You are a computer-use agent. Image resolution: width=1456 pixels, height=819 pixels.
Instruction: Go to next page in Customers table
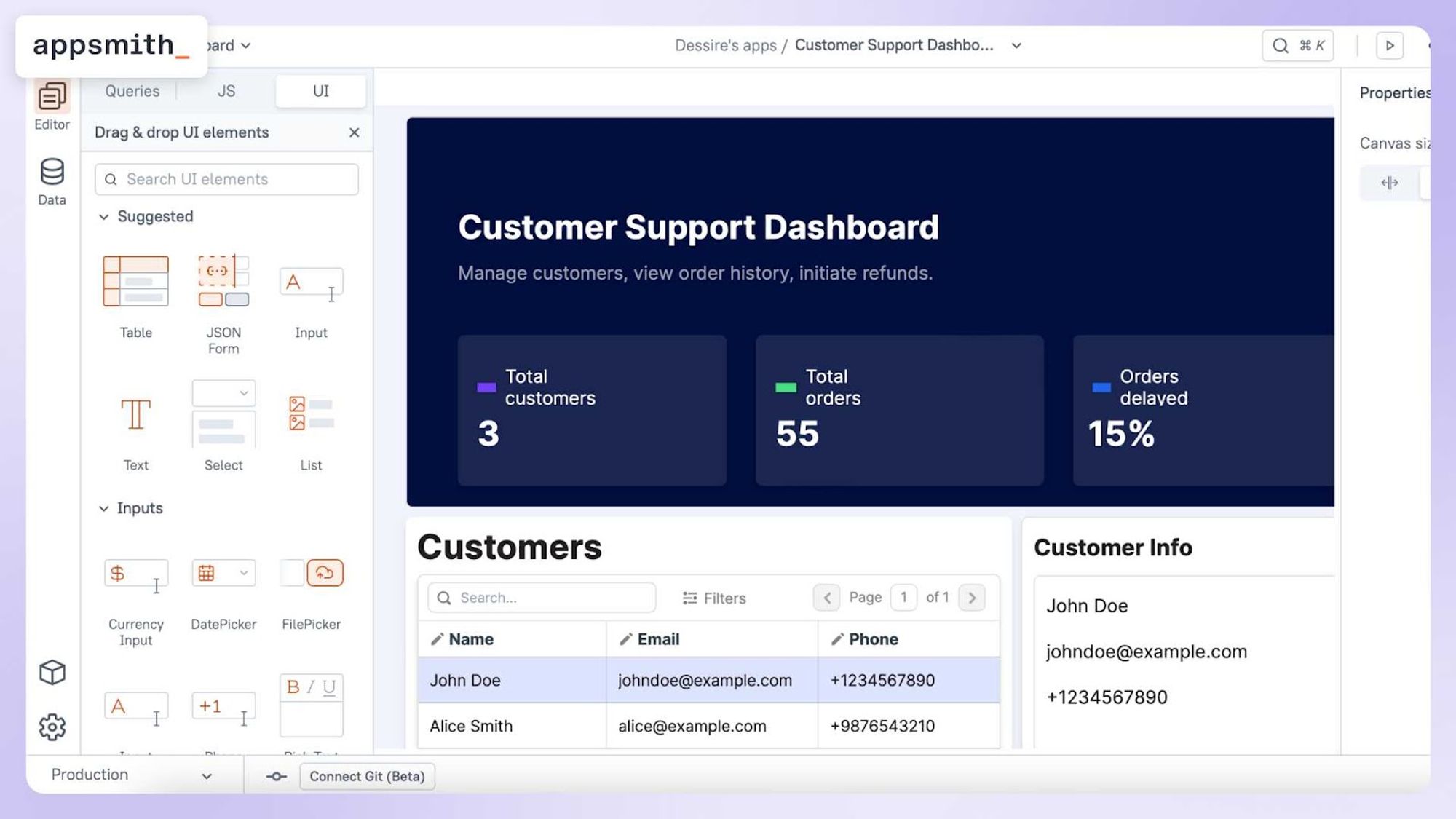tap(972, 597)
